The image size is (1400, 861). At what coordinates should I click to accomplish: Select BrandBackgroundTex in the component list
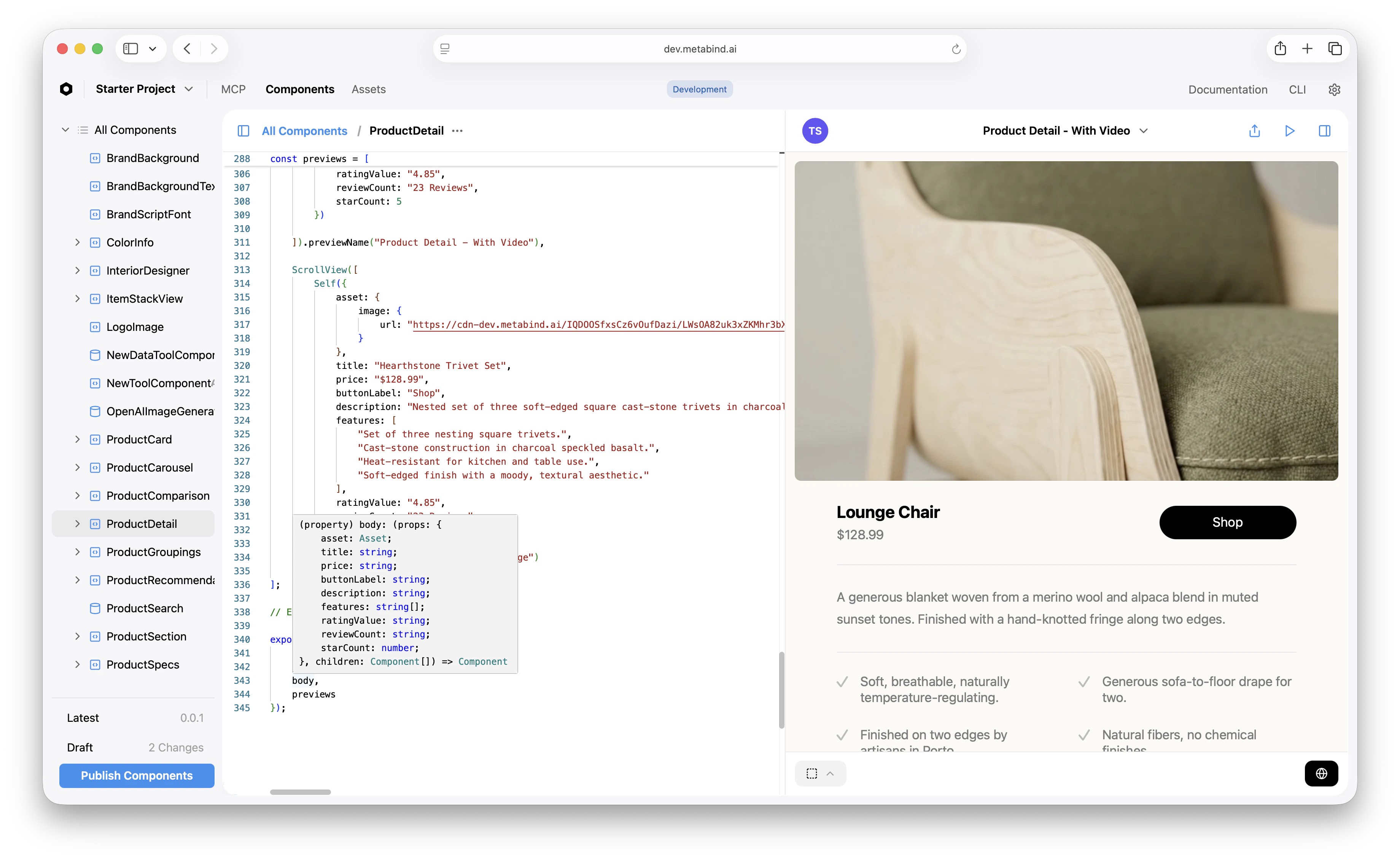point(133,186)
